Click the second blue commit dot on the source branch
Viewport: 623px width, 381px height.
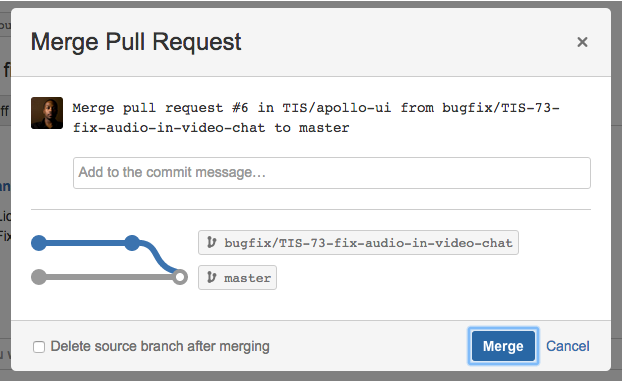point(132,243)
